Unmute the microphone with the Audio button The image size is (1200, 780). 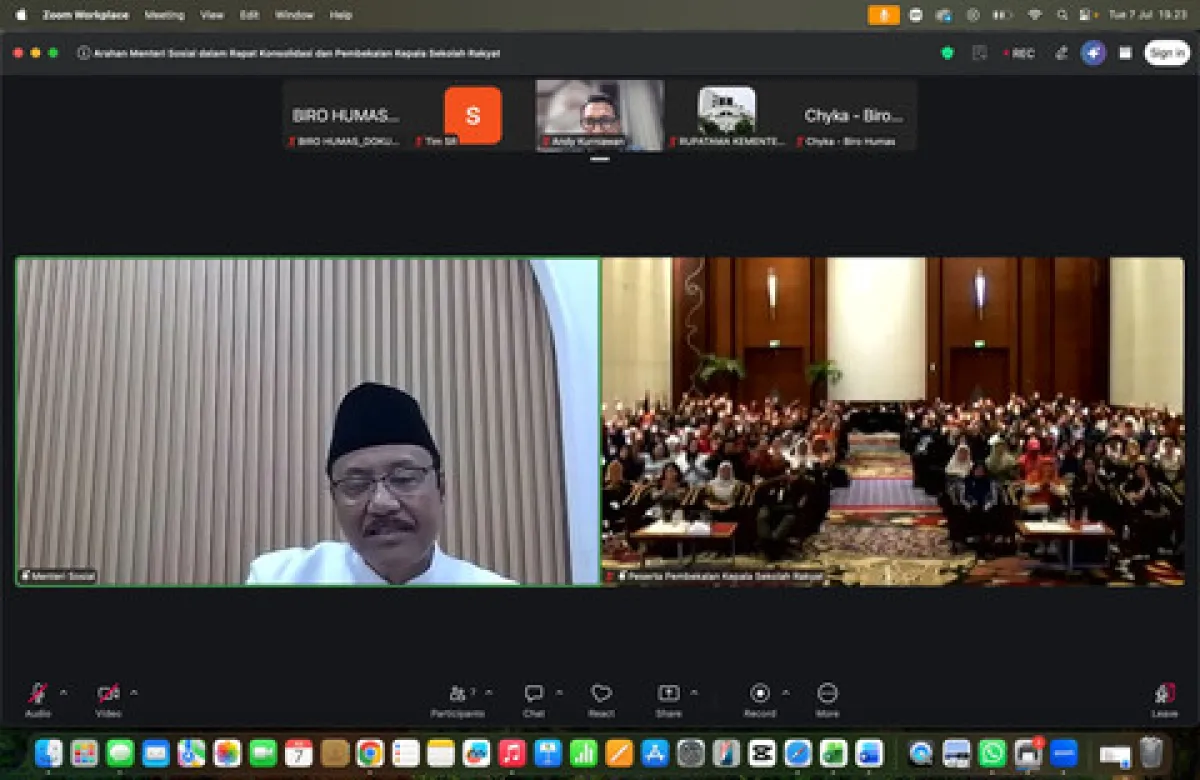(x=38, y=699)
